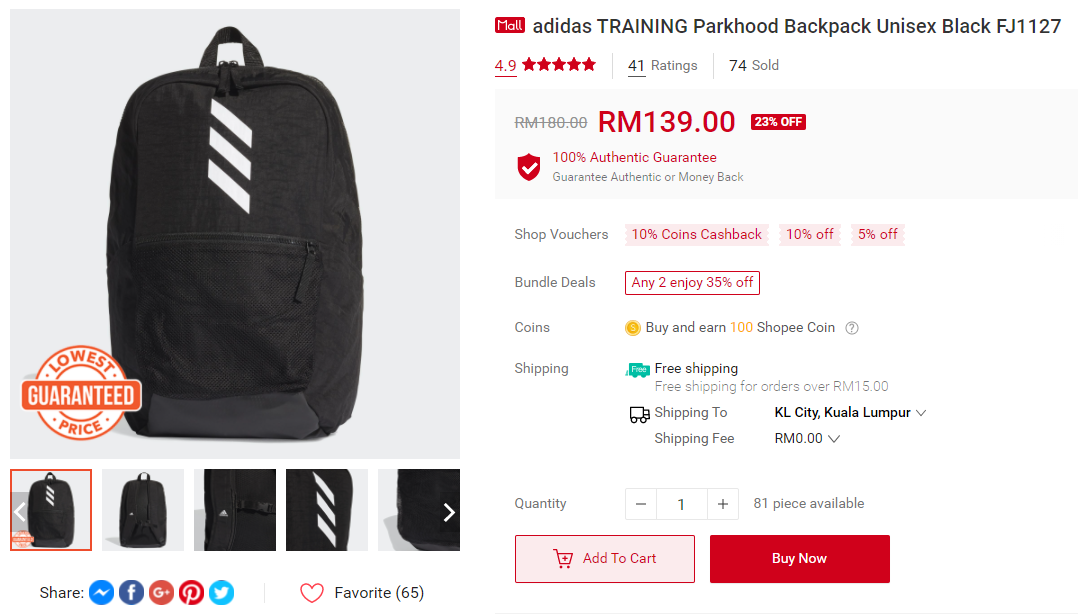Show next product thumbnails arrow
The image size is (1078, 615).
click(448, 512)
